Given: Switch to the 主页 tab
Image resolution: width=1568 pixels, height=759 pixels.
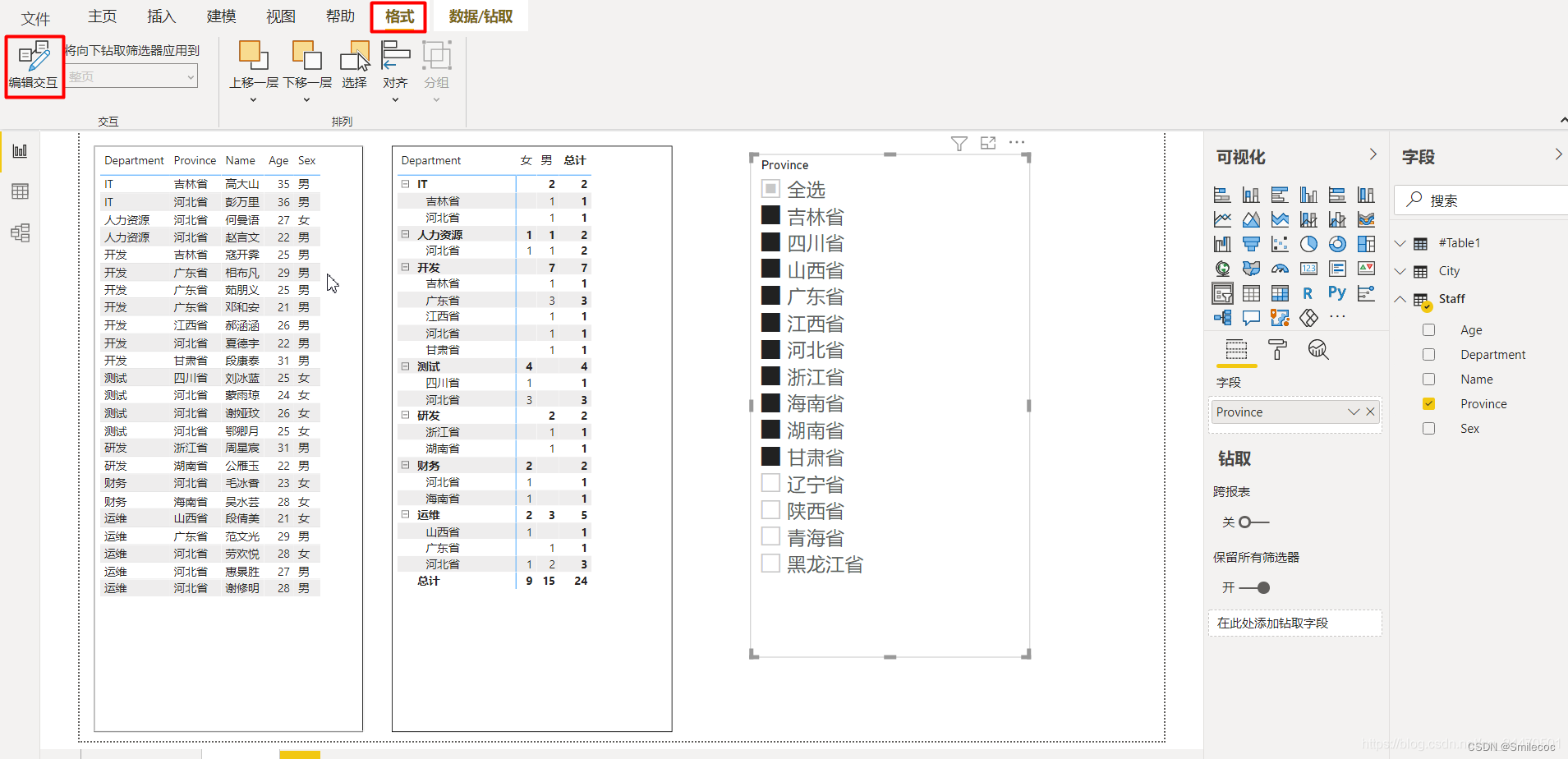Looking at the screenshot, I should tap(103, 16).
